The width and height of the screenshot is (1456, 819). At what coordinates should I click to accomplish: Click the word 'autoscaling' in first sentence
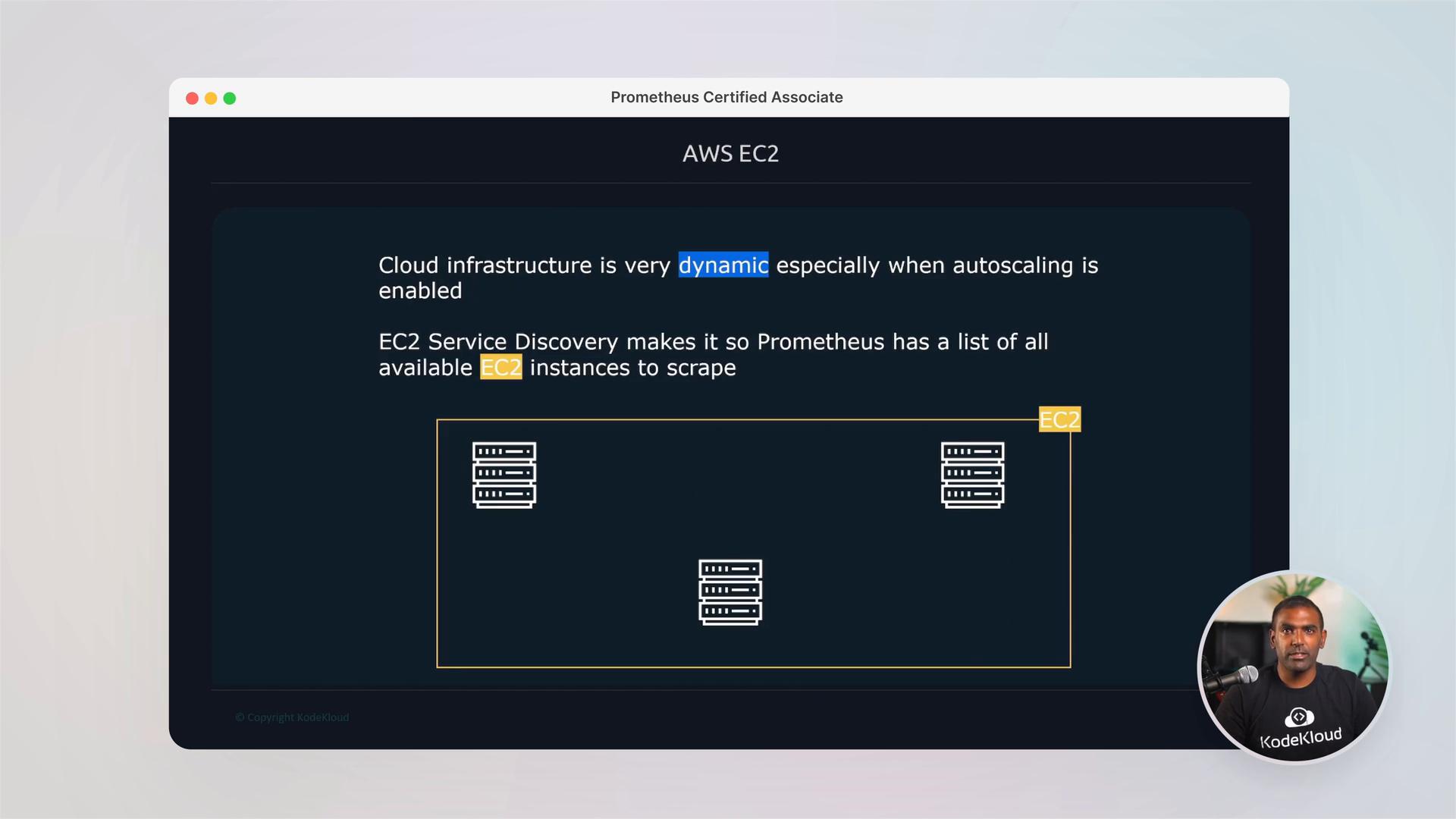1013,265
